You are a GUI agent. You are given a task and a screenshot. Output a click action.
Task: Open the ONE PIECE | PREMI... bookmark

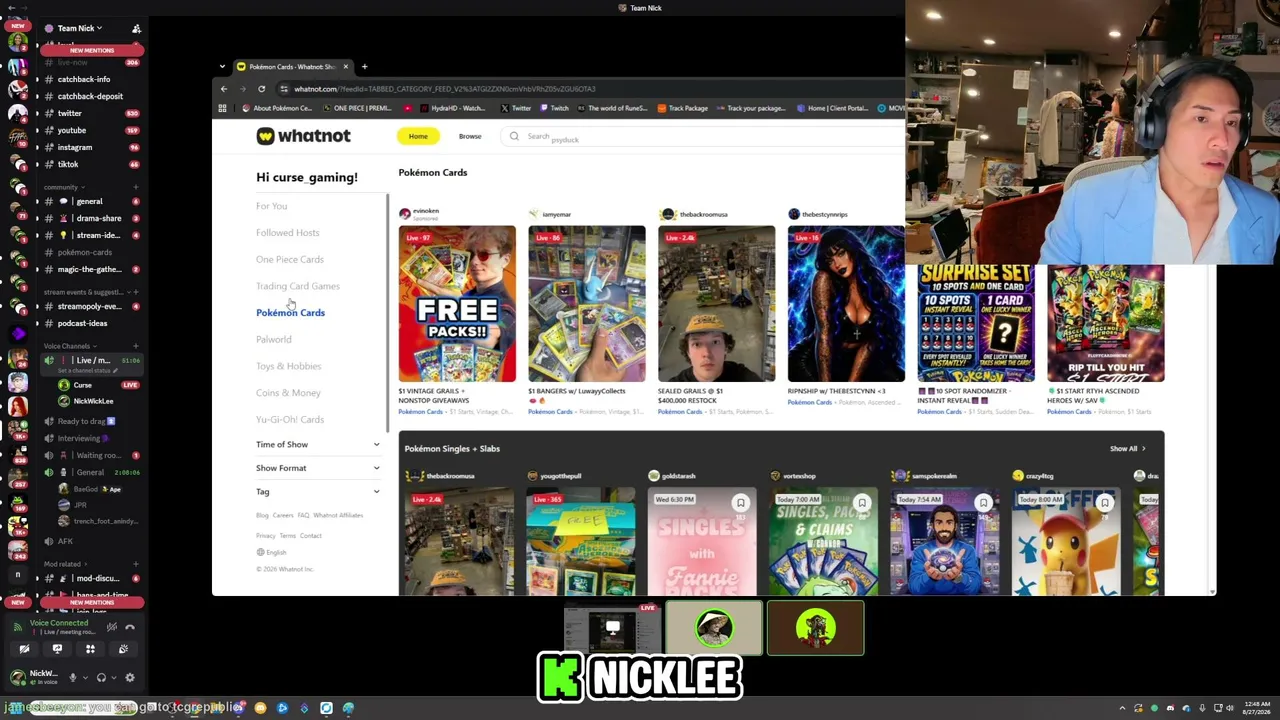(x=357, y=108)
